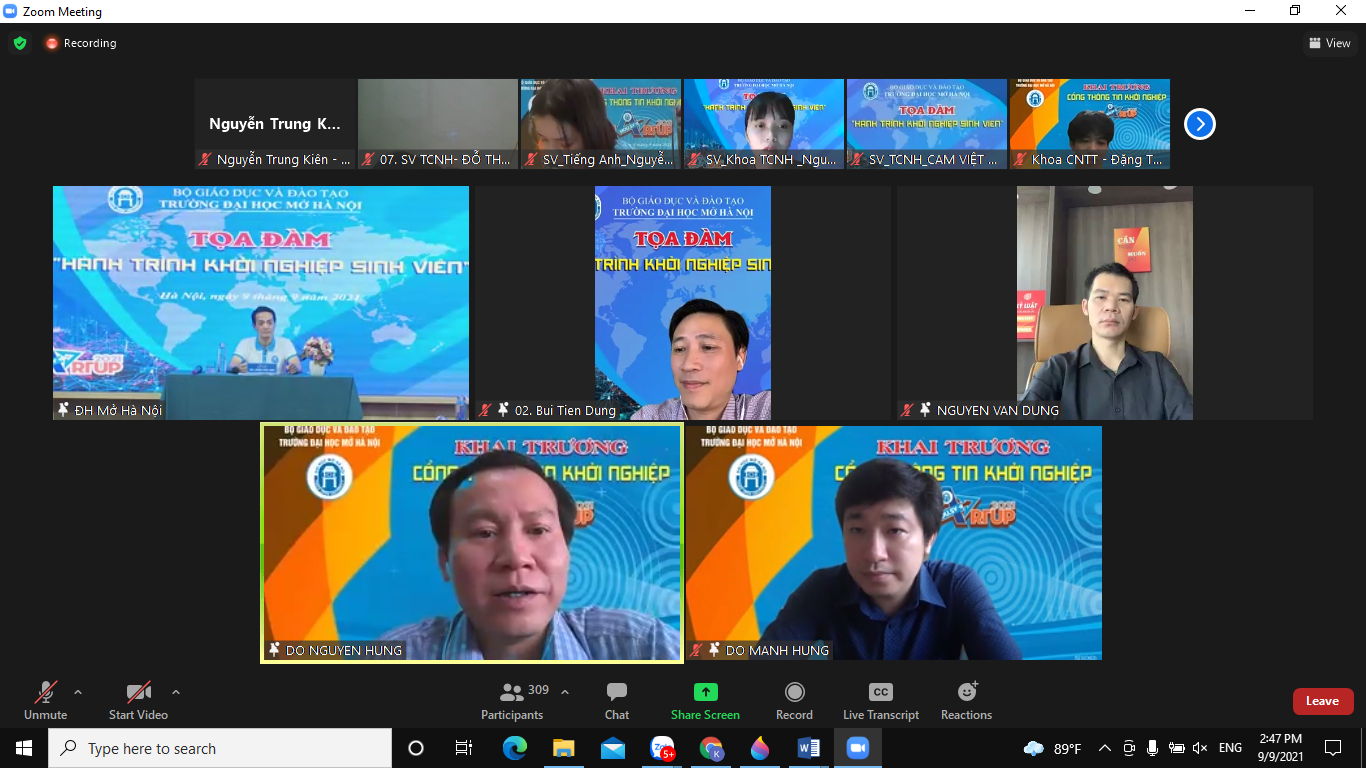Show next participants with blue arrow
This screenshot has height=768, width=1366.
[1200, 124]
